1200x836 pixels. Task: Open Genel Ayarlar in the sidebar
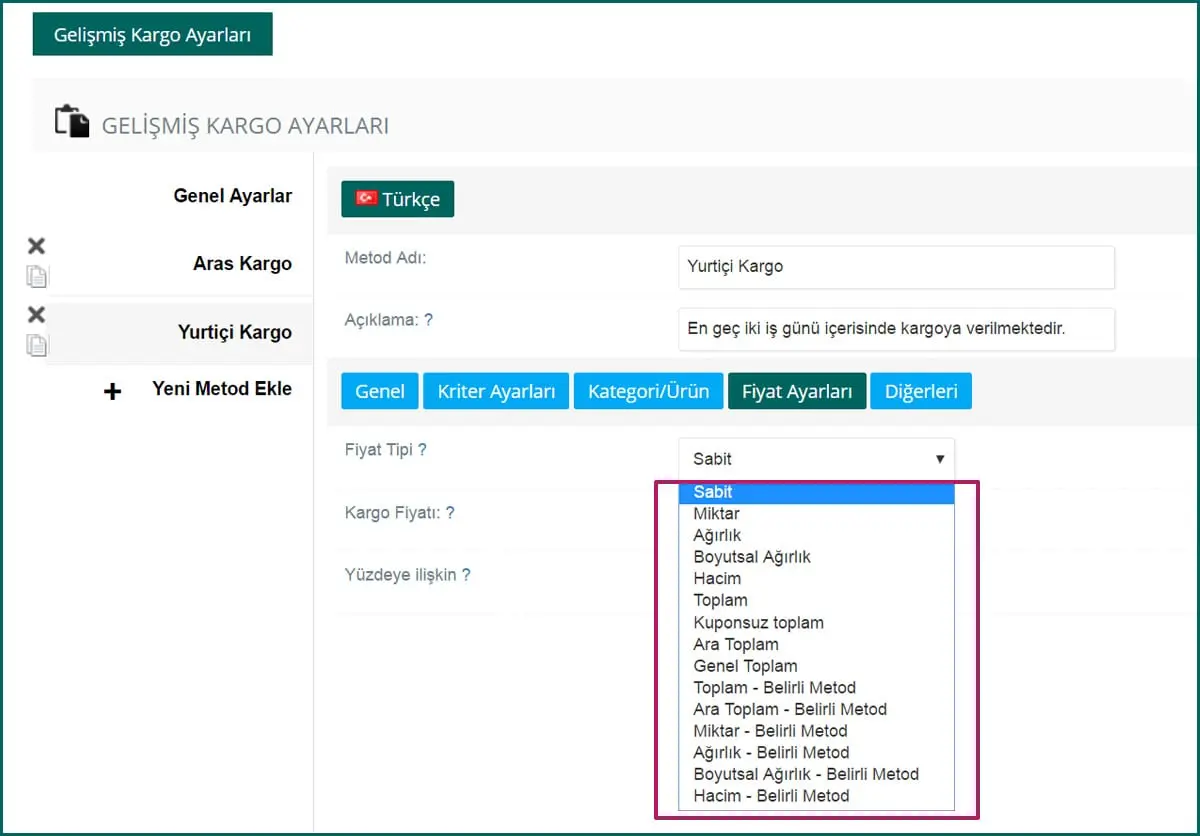[232, 196]
